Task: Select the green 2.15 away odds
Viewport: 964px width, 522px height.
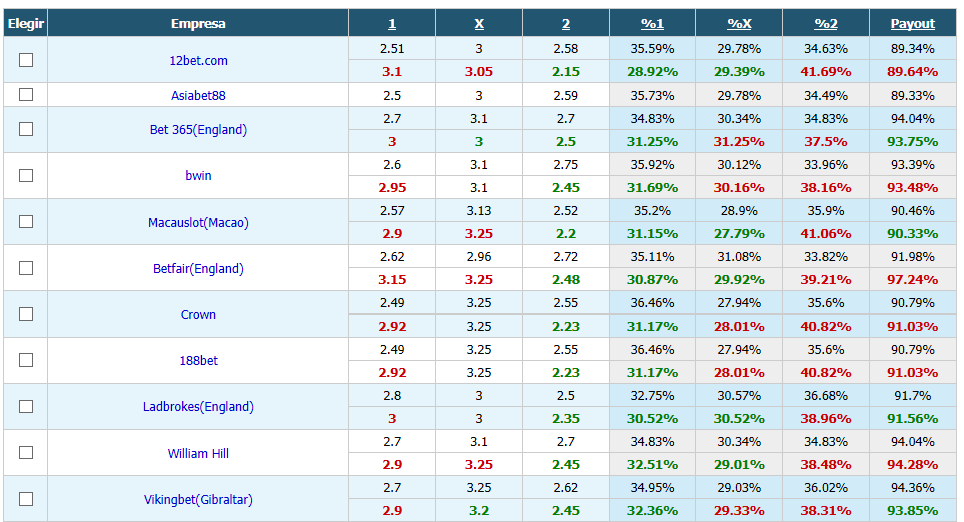Action: [x=566, y=71]
